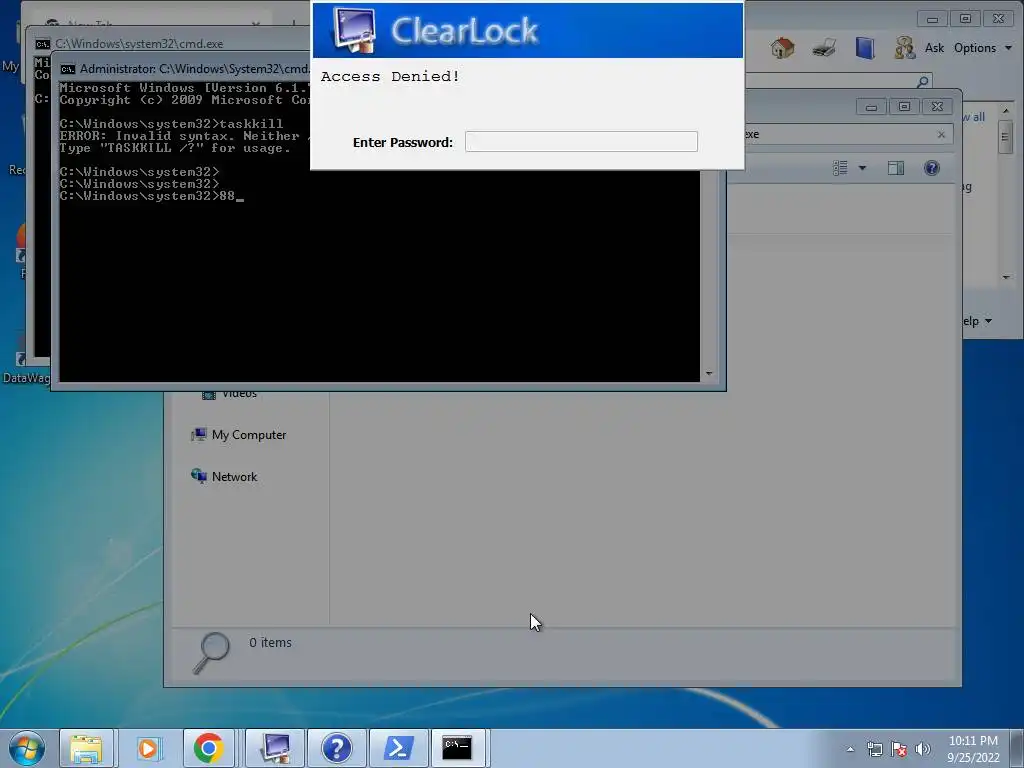Click the large search magnifier in Explorer details pane
Image resolution: width=1024 pixels, height=768 pixels.
tap(211, 653)
